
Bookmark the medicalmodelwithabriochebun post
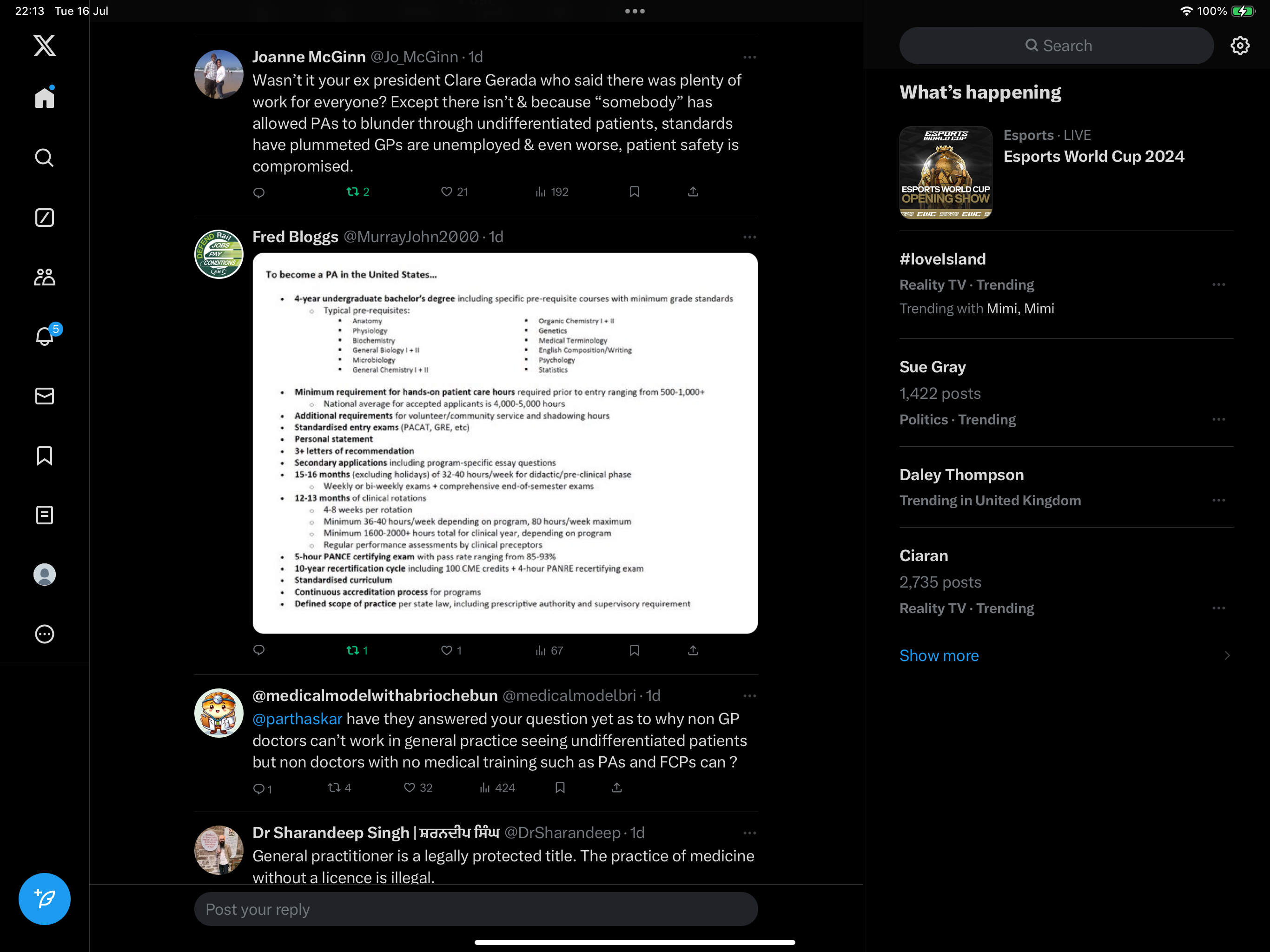560,788
